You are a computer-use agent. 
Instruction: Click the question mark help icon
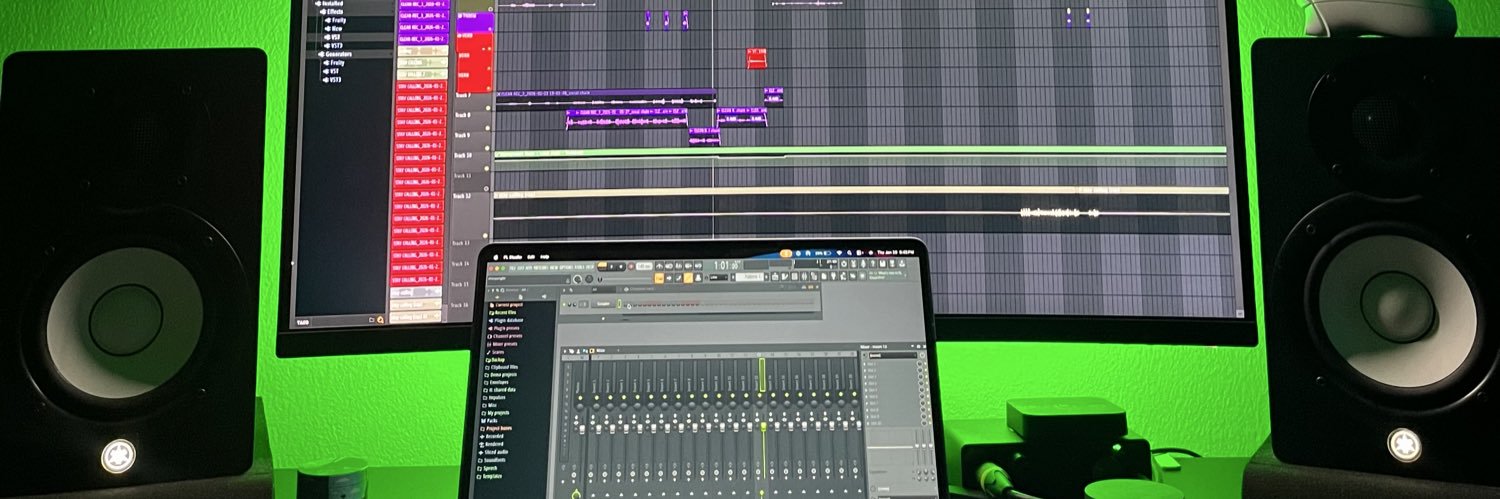[x=872, y=264]
